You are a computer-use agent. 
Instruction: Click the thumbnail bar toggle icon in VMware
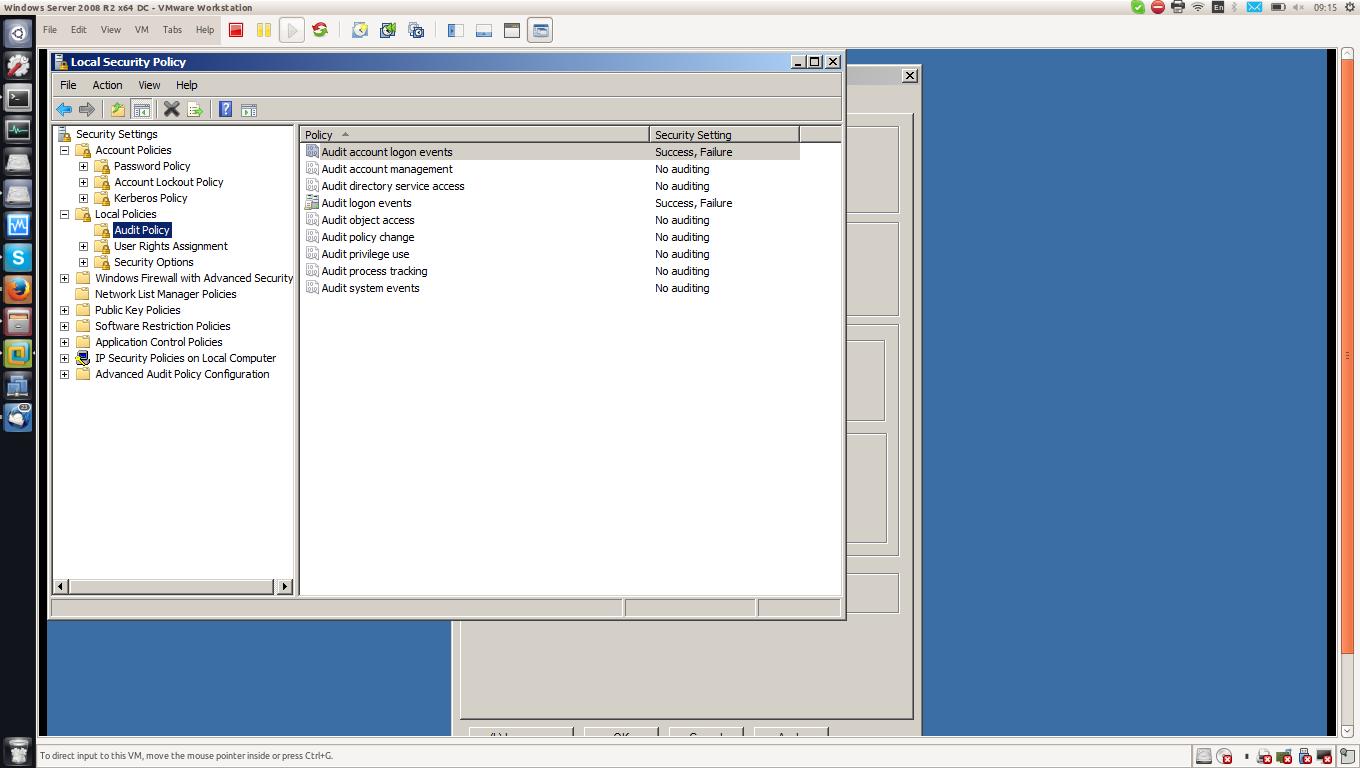484,30
